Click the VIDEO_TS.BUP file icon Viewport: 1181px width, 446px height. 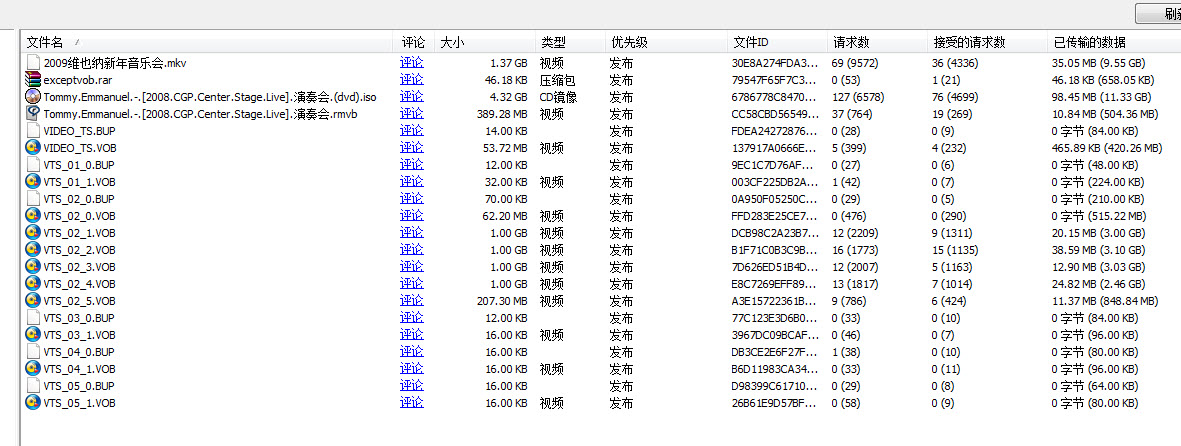(x=34, y=131)
